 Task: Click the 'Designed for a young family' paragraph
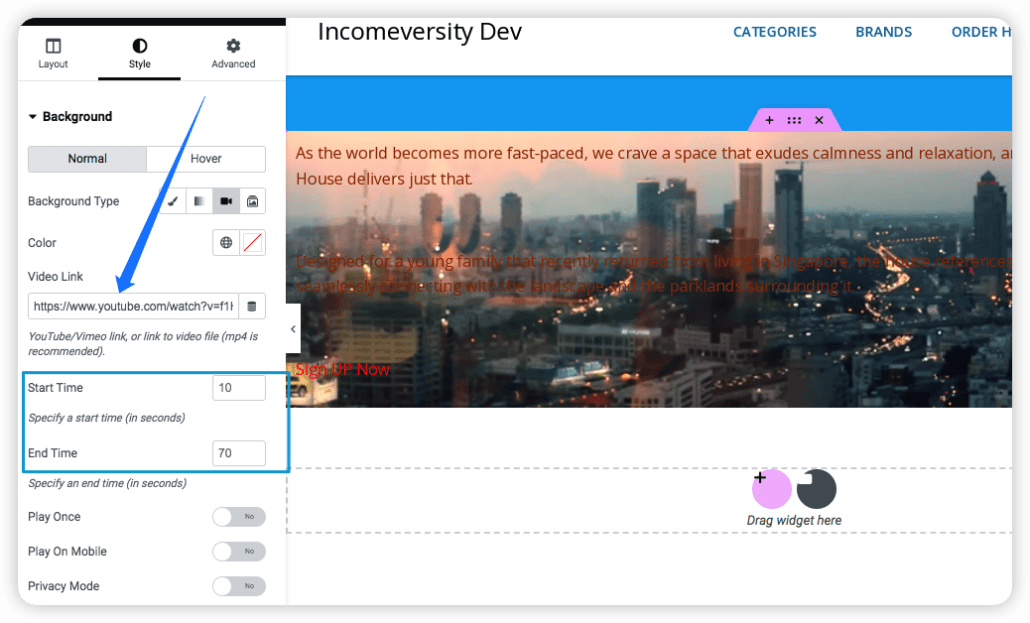654,273
